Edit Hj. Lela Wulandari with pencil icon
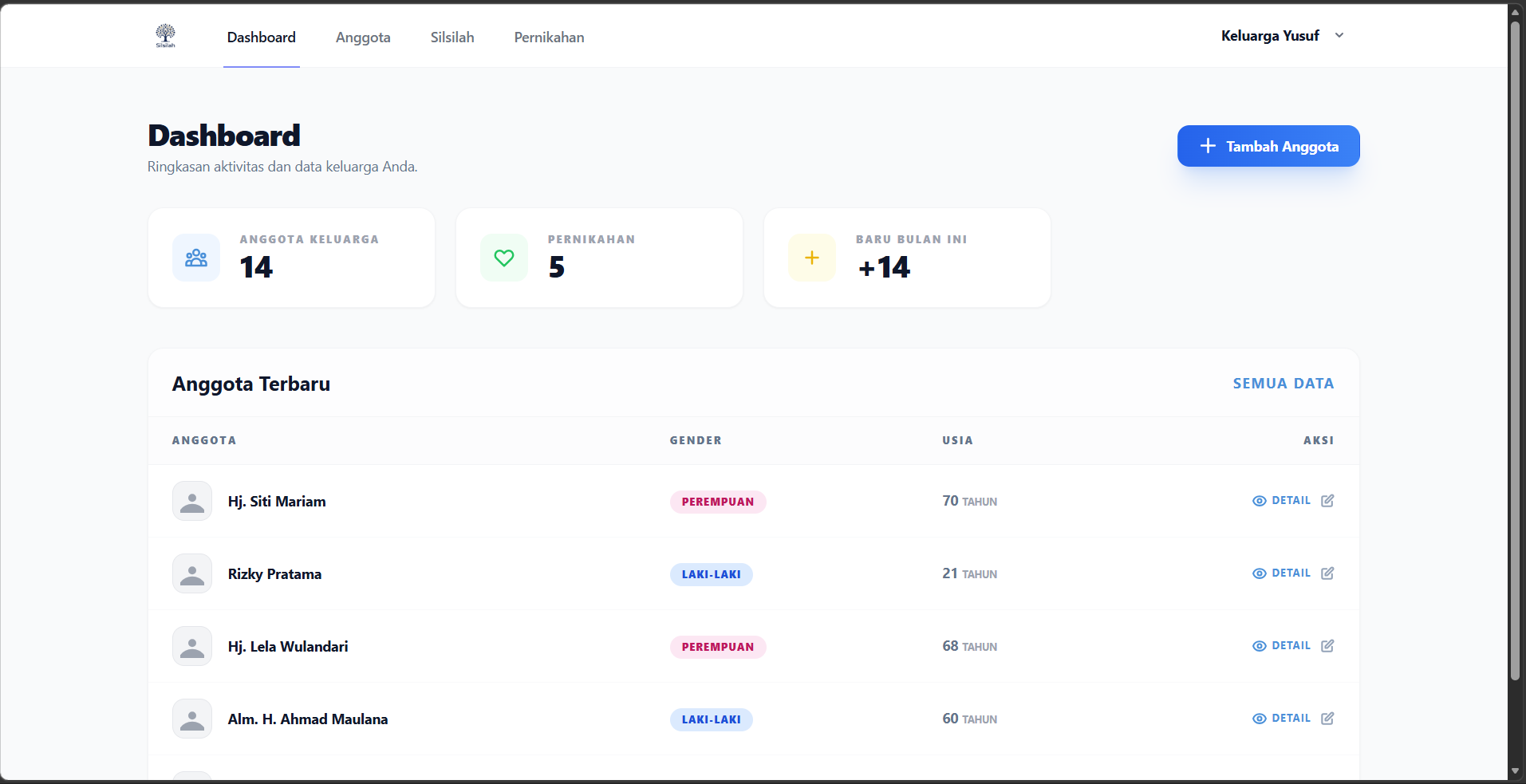Viewport: 1526px width, 784px height. click(1327, 646)
